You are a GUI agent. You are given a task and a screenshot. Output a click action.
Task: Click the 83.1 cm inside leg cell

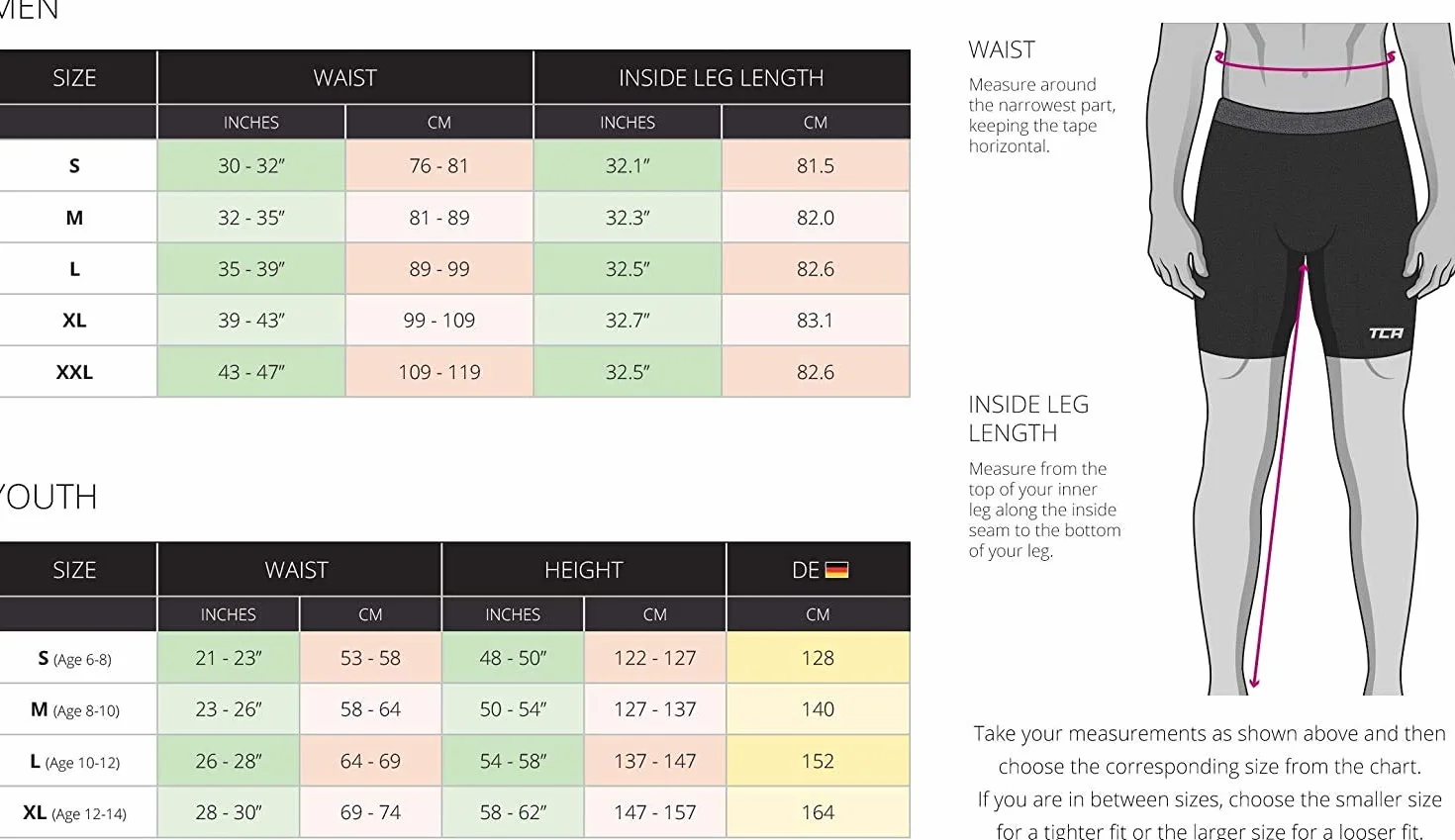[x=816, y=321]
